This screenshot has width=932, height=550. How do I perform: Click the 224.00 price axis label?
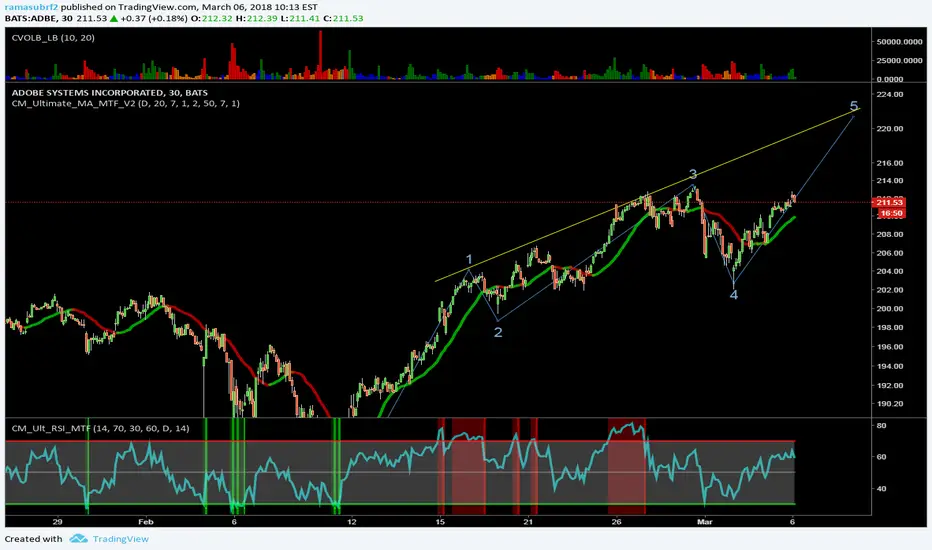click(x=889, y=95)
